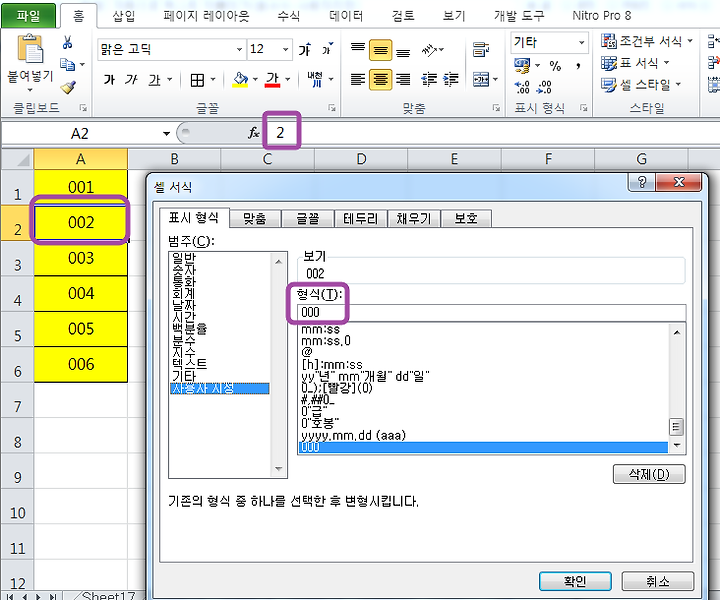Open the underline style dropdown arrow
This screenshot has width=720, height=600.
pos(169,80)
